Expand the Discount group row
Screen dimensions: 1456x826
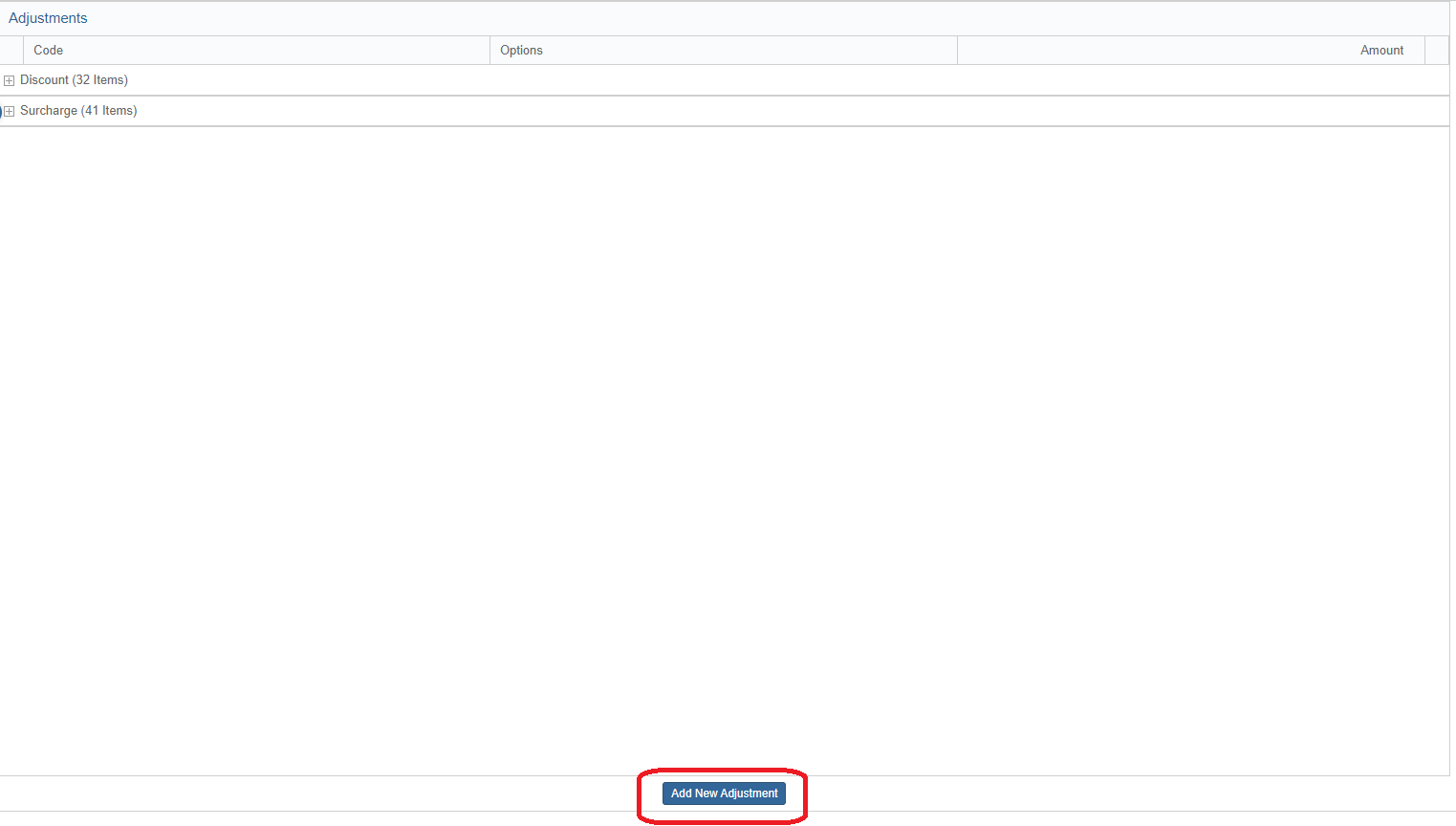pos(10,81)
